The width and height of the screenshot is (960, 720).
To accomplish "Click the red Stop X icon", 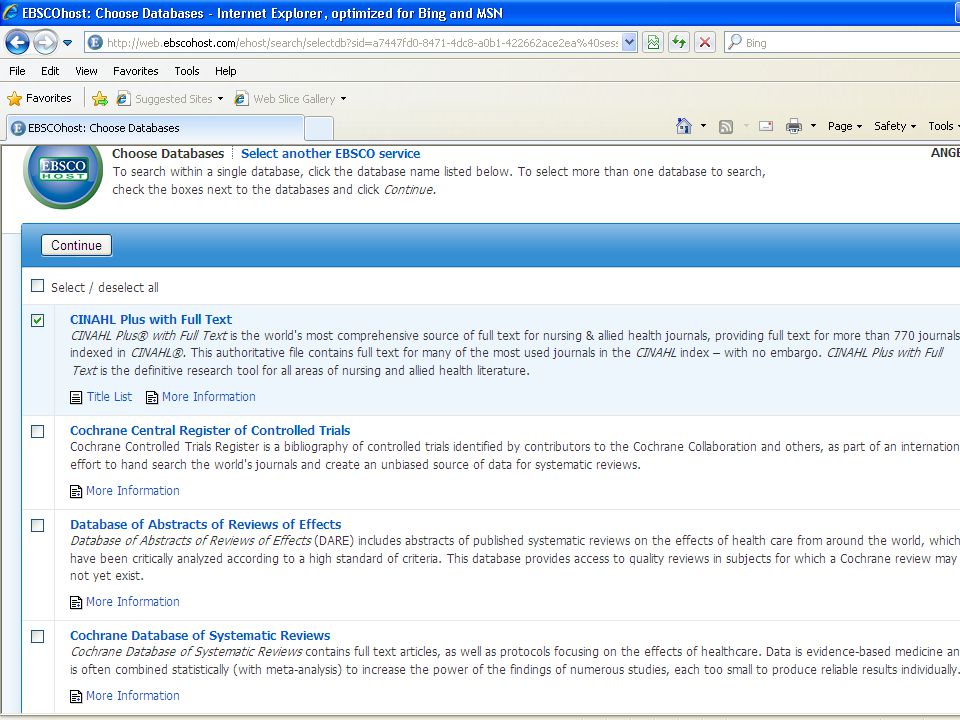I will [705, 42].
